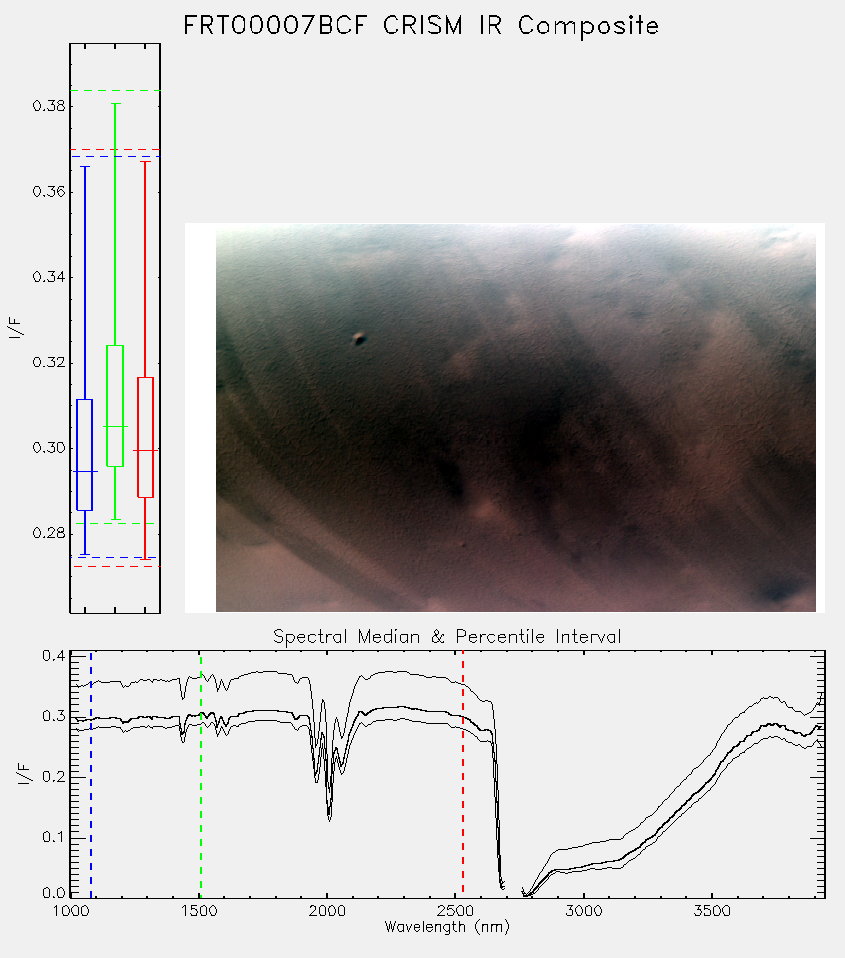Click the Wavelength (nm) axis label
The height and width of the screenshot is (958, 845).
447,927
